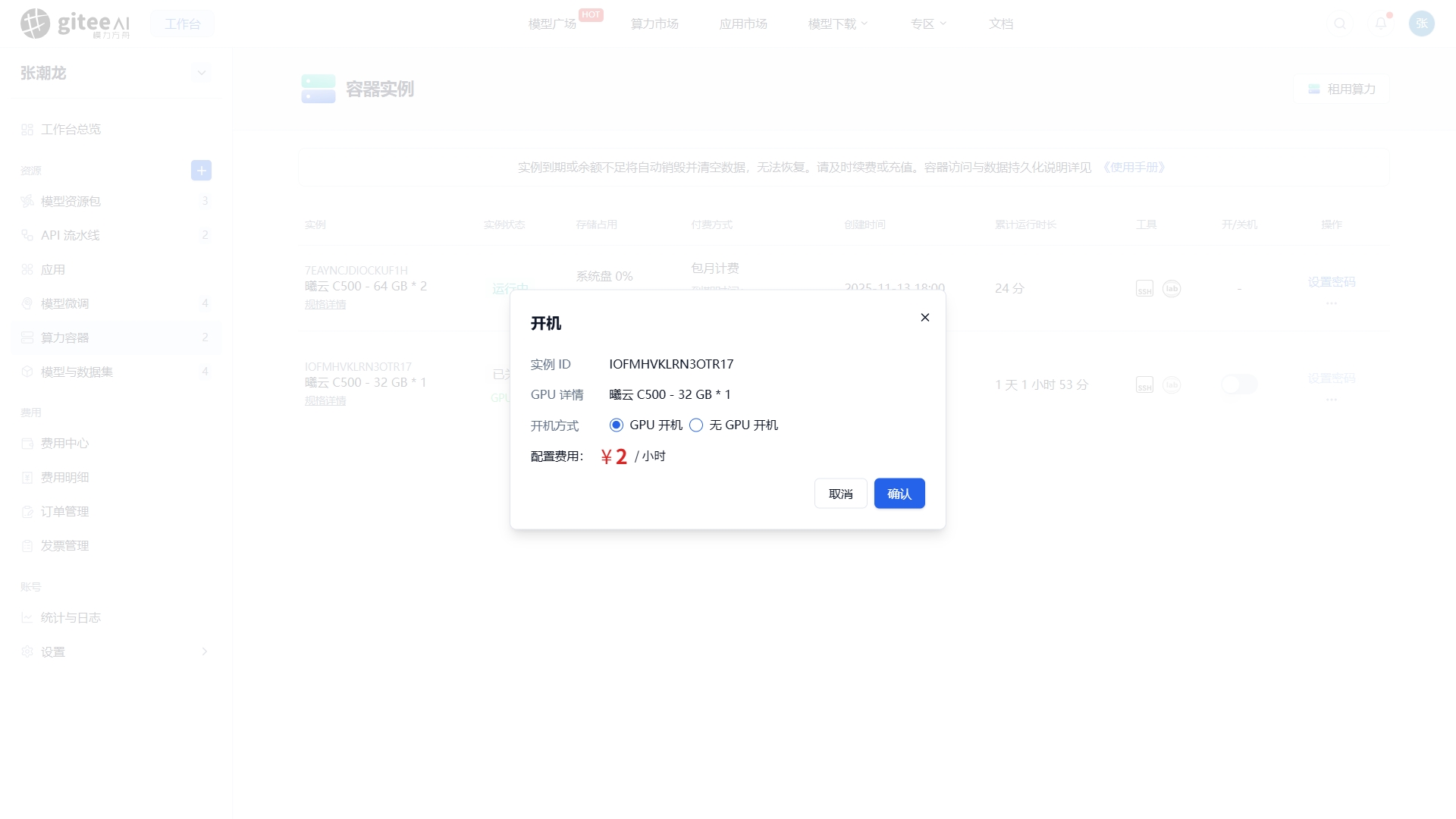Open 订单管理 in sidebar
The width and height of the screenshot is (1456, 819).
(x=115, y=512)
